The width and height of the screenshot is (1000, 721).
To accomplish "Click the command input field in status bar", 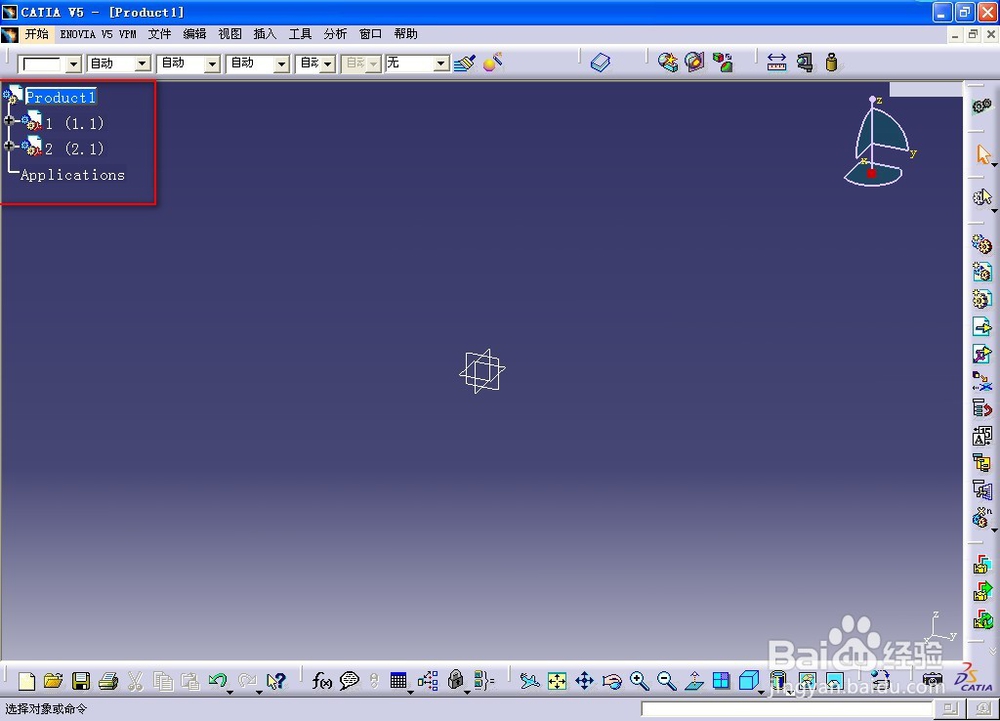I will [787, 709].
